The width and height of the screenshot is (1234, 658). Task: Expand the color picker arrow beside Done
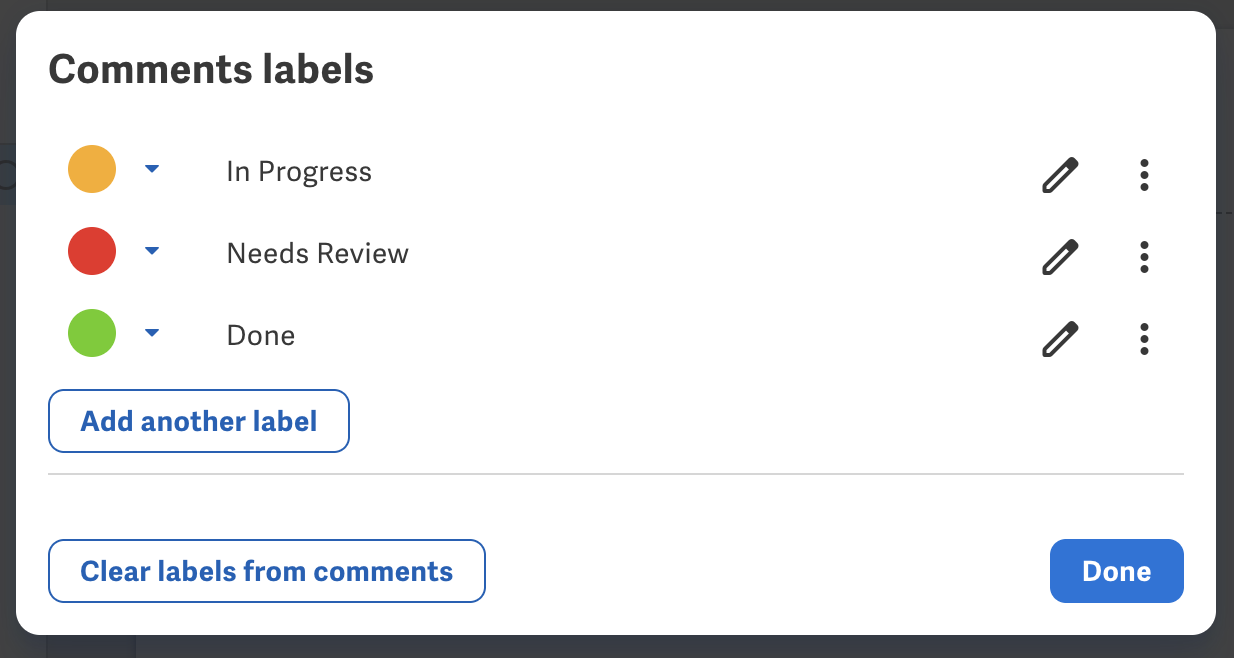[152, 333]
